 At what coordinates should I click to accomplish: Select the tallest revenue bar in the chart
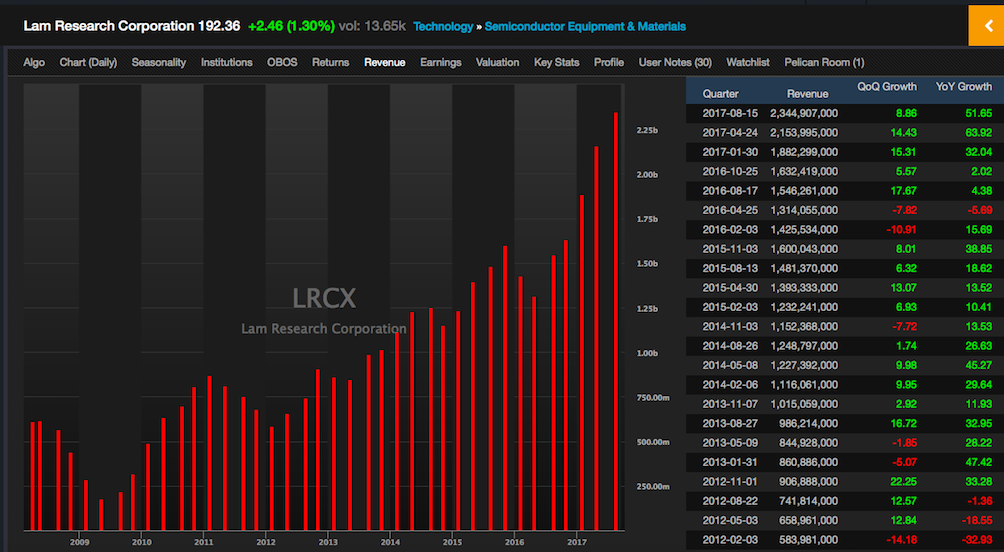(x=616, y=321)
